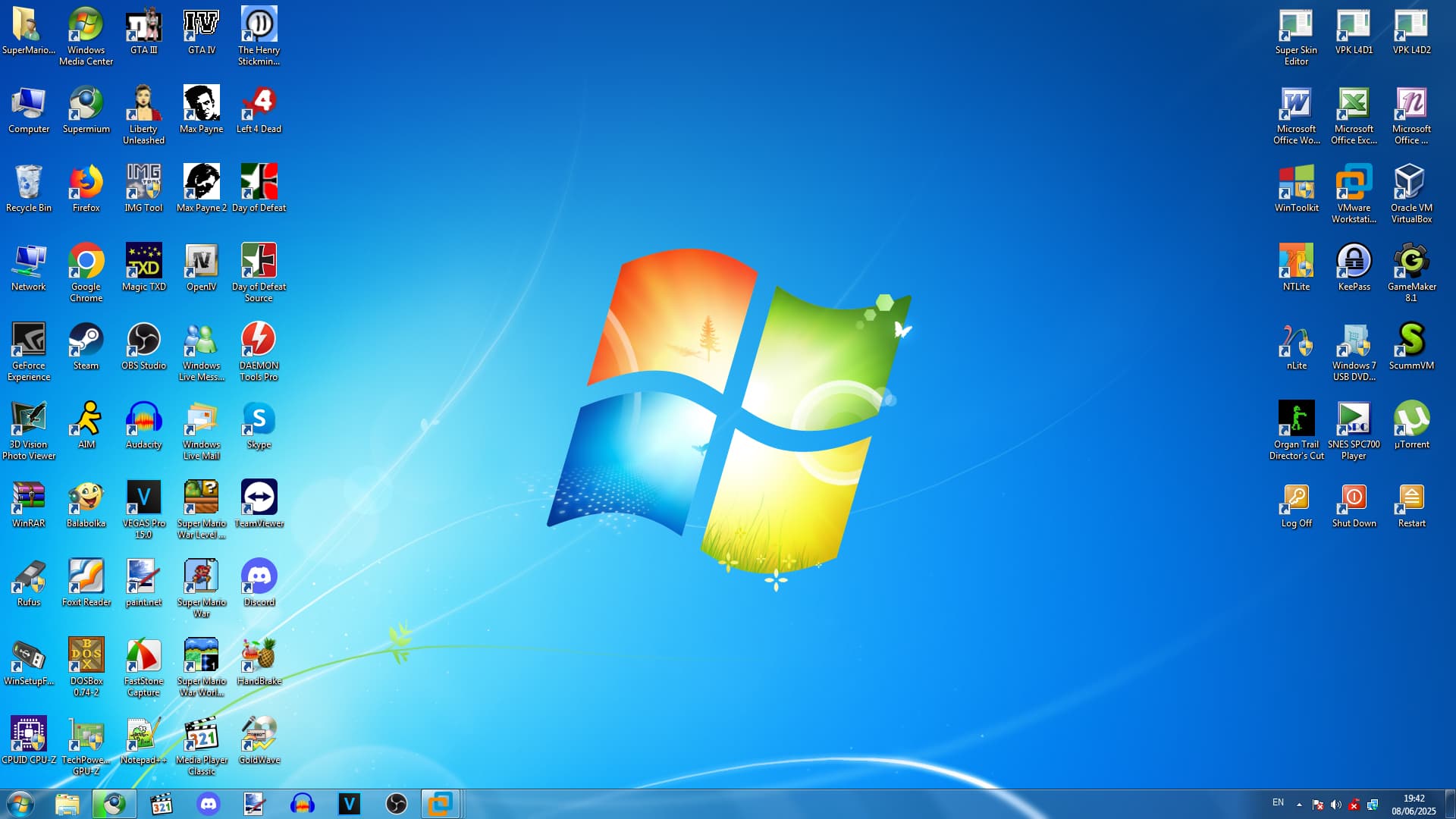This screenshot has width=1456, height=819.
Task: Select the Steam desktop shortcut
Action: 86,340
